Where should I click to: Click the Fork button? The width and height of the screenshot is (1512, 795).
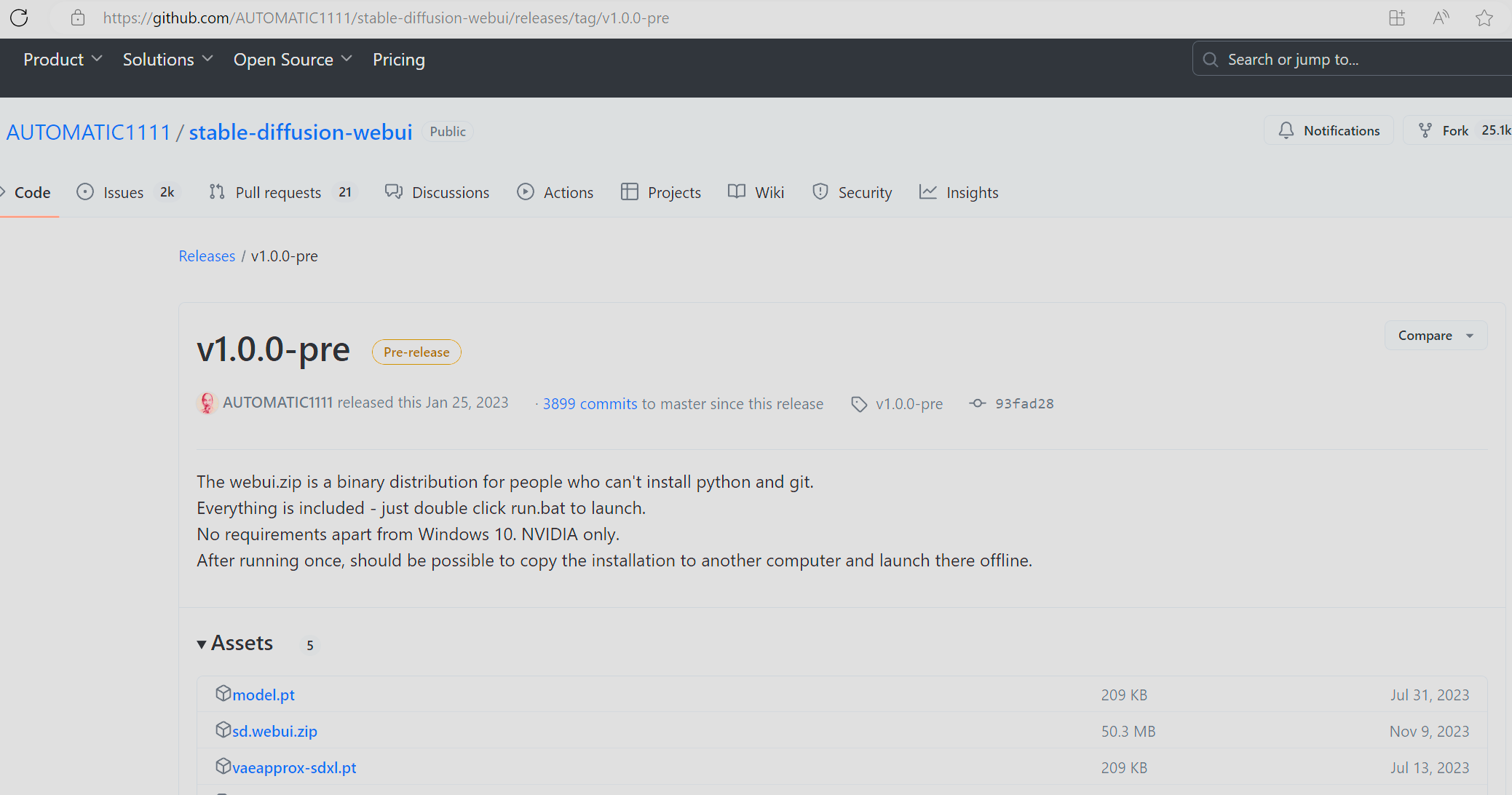pos(1457,130)
